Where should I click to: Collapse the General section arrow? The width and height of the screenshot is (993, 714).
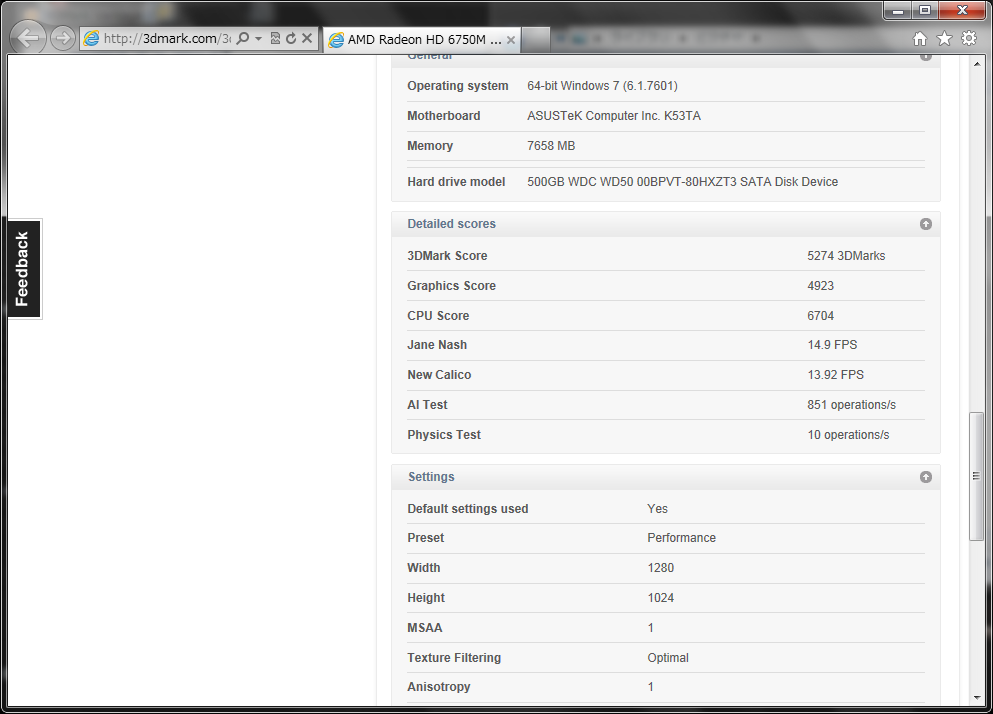click(926, 57)
